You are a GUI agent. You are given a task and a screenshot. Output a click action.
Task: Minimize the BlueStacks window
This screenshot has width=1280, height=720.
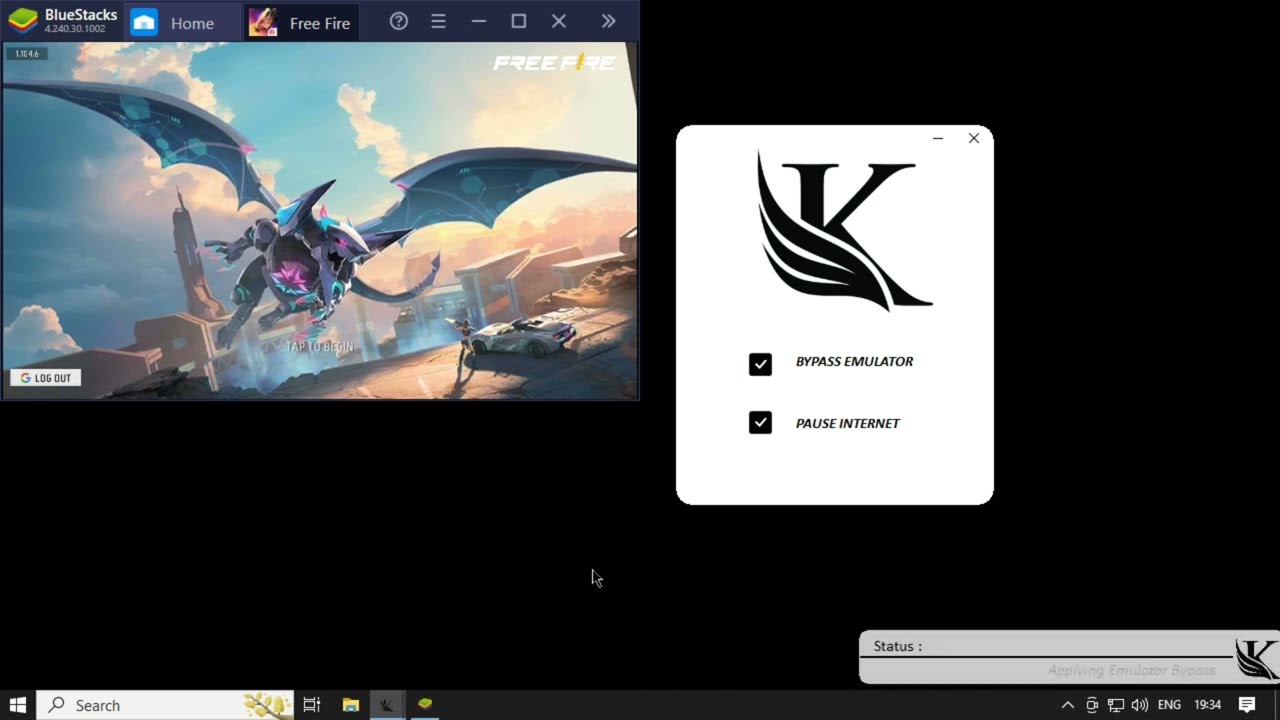pyautogui.click(x=479, y=21)
